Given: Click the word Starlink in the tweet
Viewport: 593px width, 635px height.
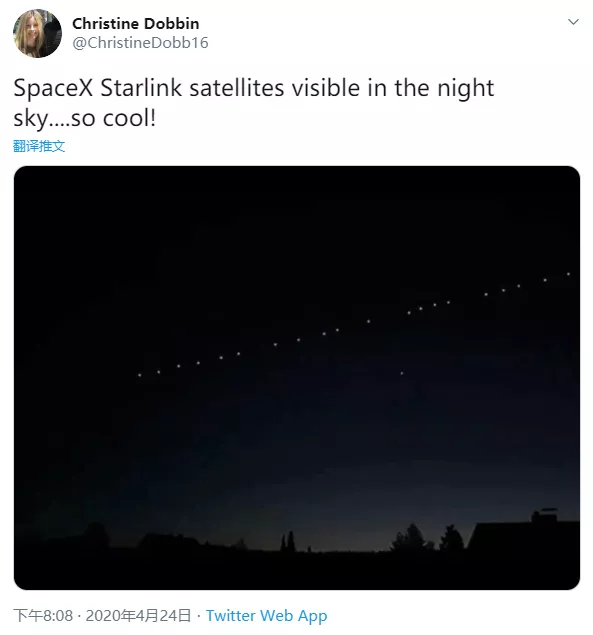Looking at the screenshot, I should [141, 88].
